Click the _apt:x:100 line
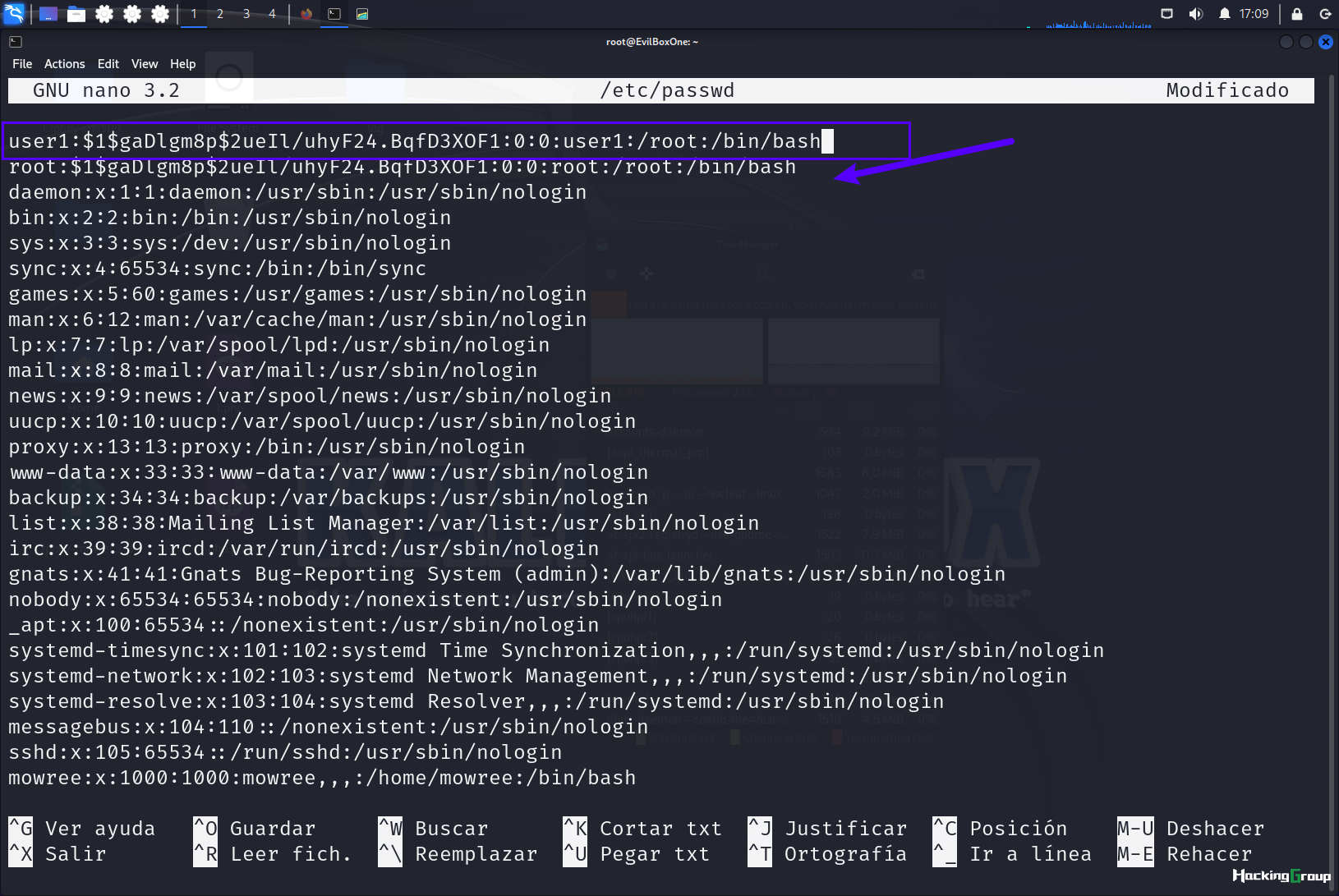 pos(304,625)
